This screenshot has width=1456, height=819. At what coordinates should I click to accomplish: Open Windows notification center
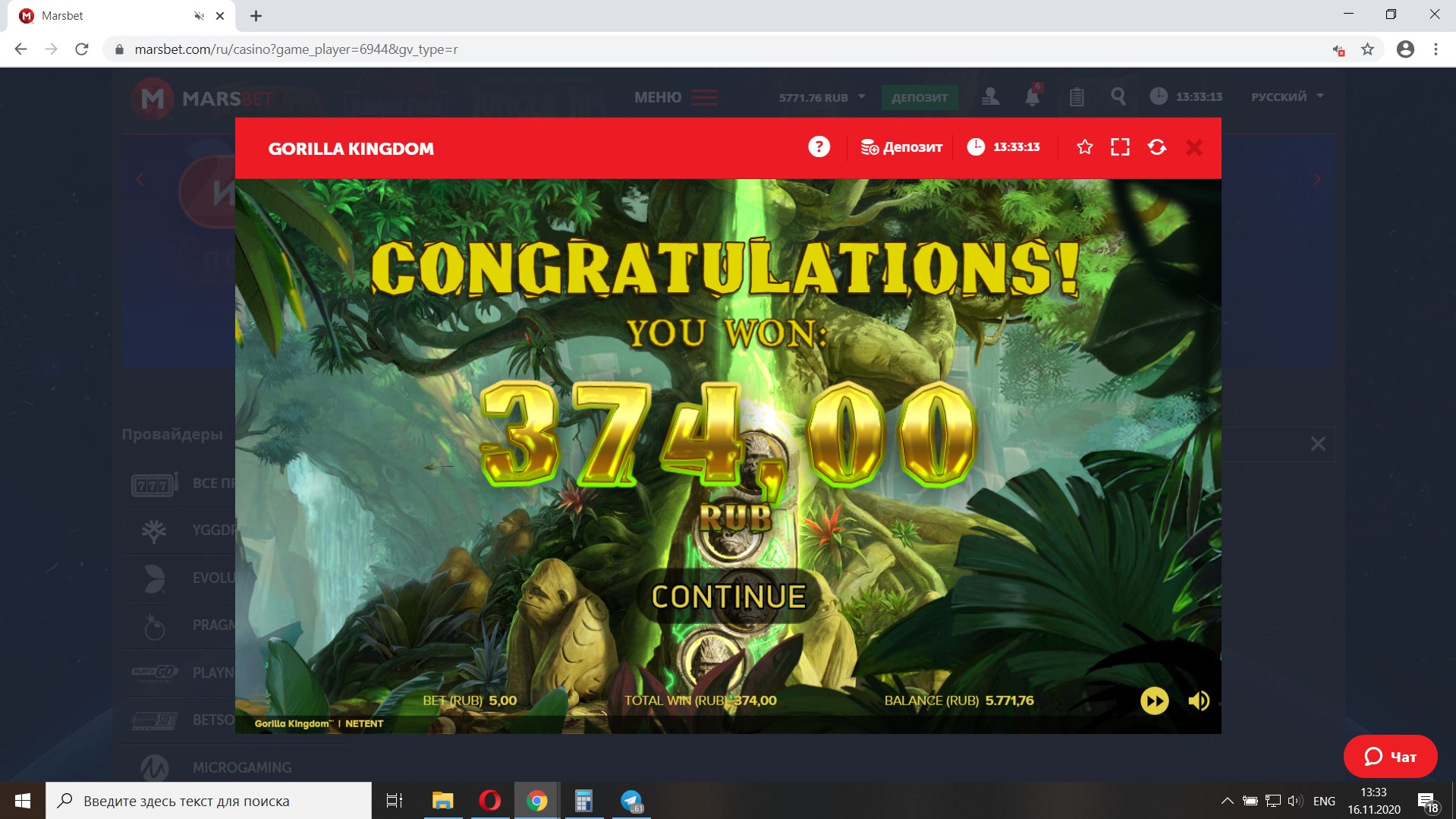click(1427, 802)
